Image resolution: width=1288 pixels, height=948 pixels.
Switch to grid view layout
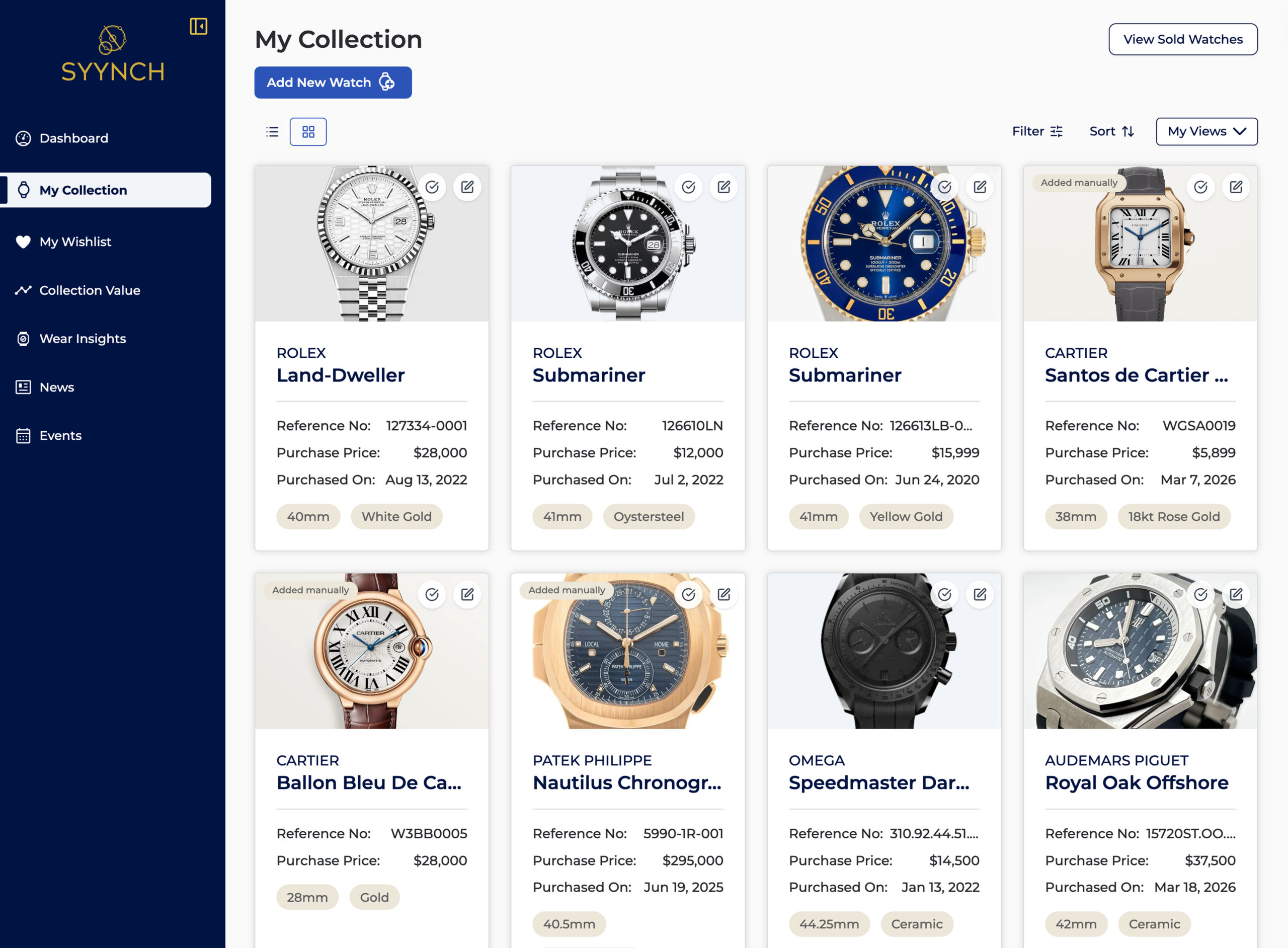tap(308, 132)
